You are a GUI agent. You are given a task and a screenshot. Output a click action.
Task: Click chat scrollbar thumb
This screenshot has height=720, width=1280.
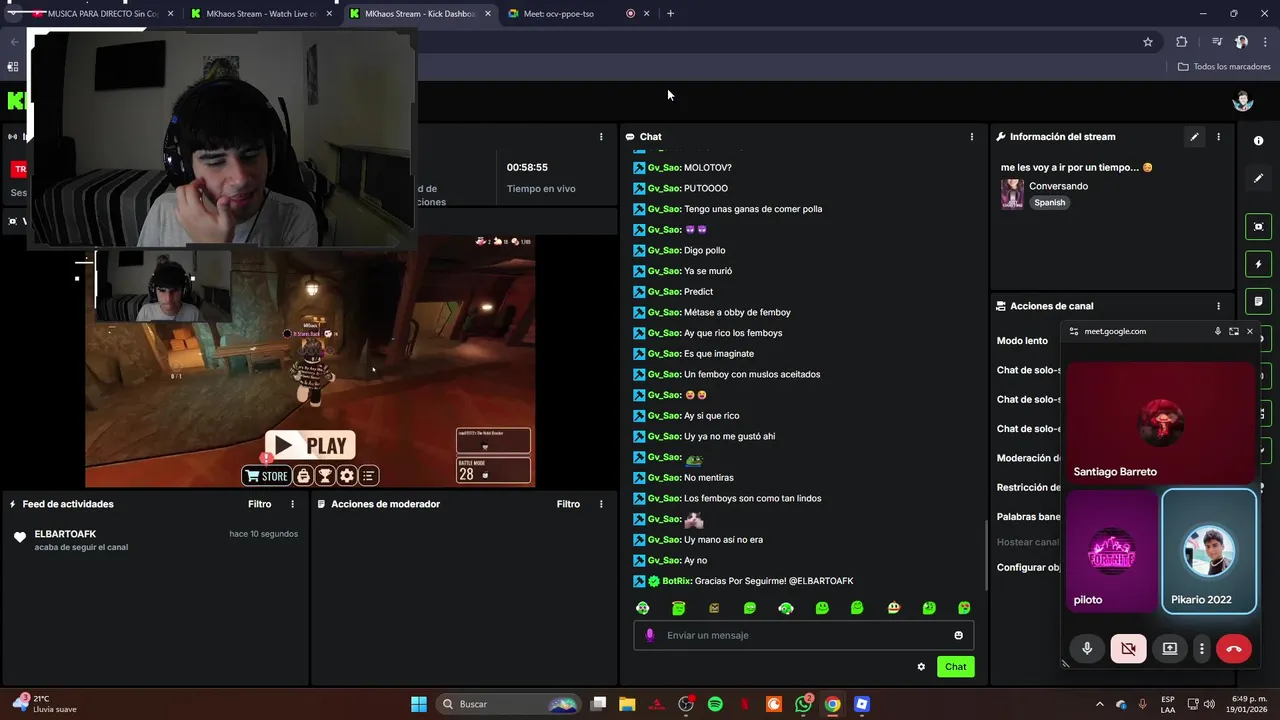tap(986, 557)
